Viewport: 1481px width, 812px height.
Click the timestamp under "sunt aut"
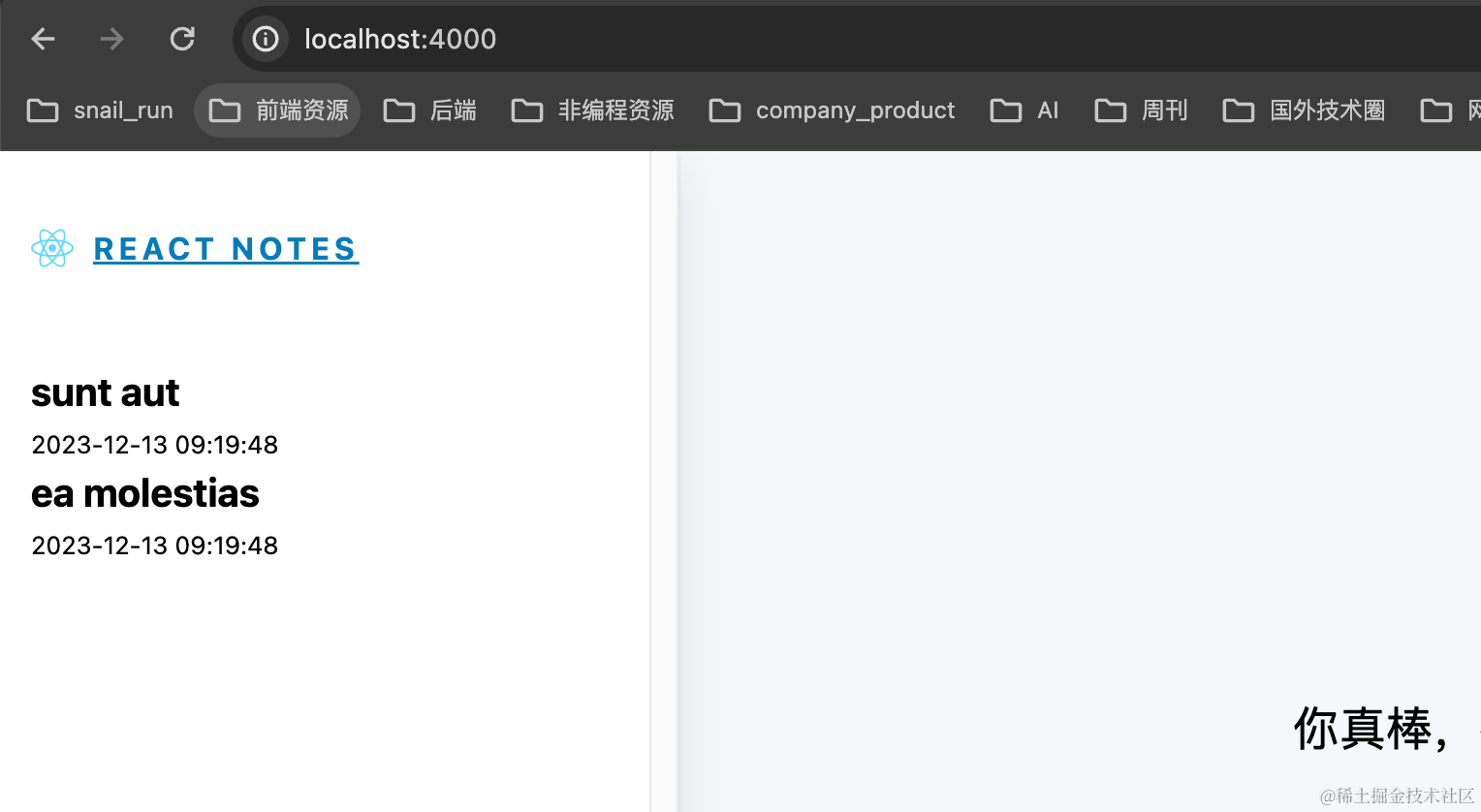click(x=155, y=445)
